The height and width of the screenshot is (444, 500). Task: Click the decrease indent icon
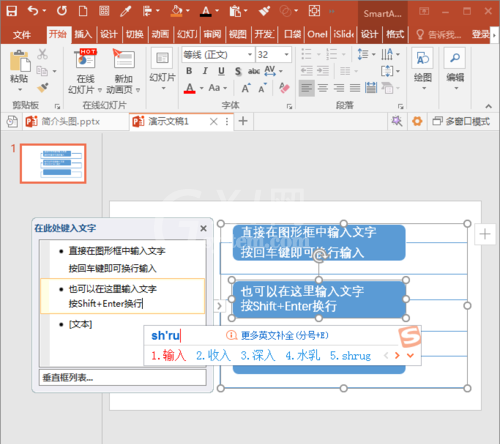click(x=306, y=71)
